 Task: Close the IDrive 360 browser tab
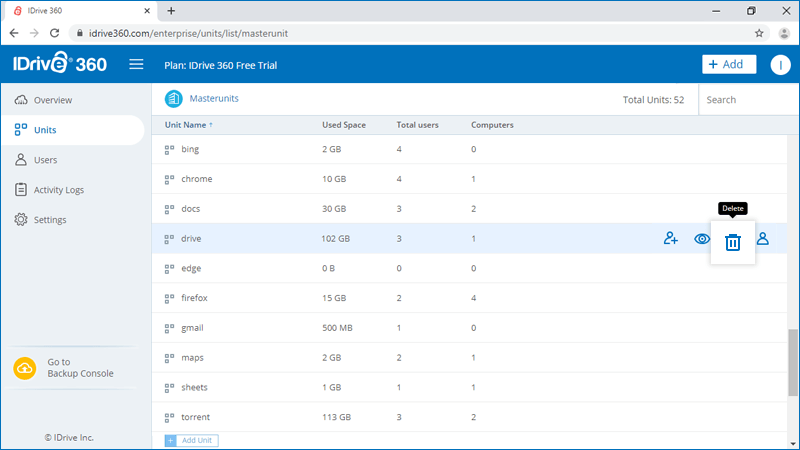tap(147, 11)
